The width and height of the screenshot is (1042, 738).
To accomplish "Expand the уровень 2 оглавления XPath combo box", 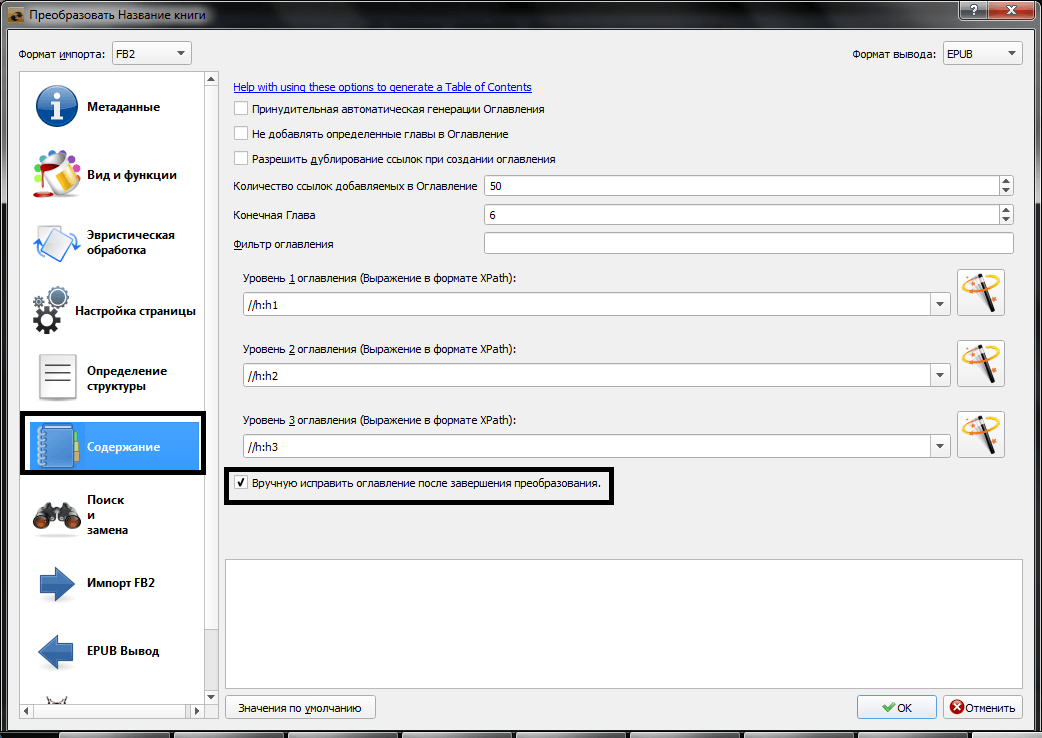I will point(939,374).
